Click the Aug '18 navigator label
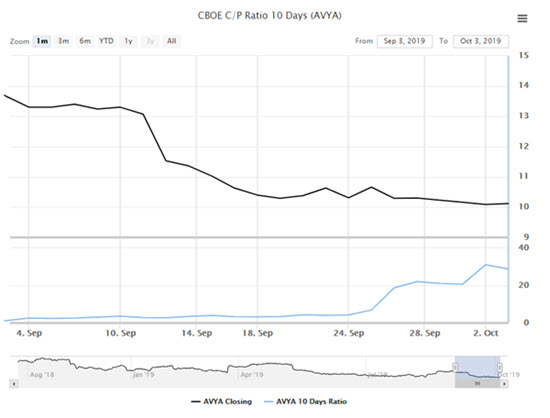 (x=42, y=375)
